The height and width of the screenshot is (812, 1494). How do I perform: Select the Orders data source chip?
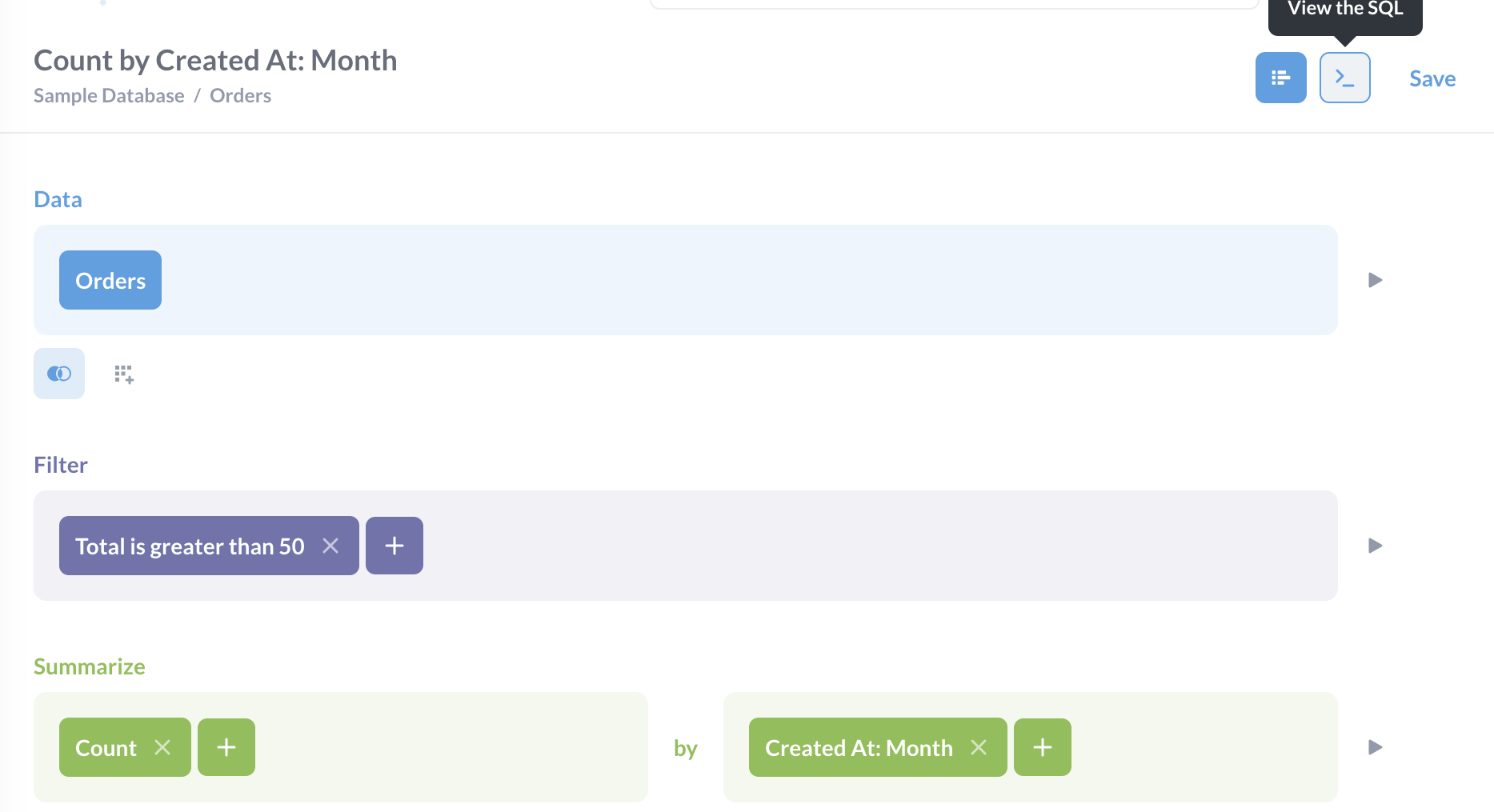point(110,280)
